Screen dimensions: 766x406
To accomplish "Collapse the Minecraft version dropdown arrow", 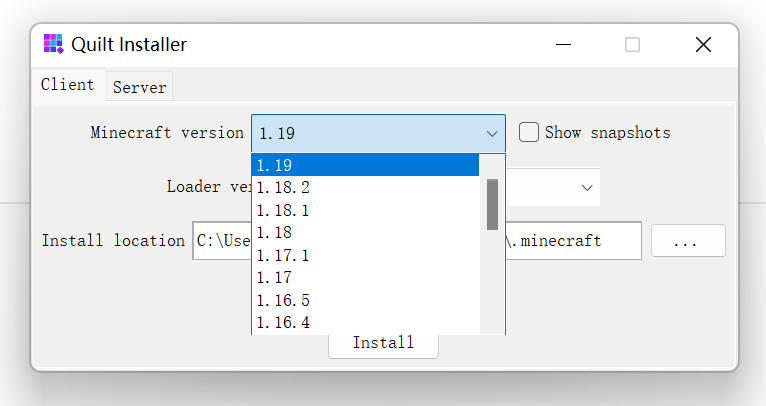I will tap(492, 133).
